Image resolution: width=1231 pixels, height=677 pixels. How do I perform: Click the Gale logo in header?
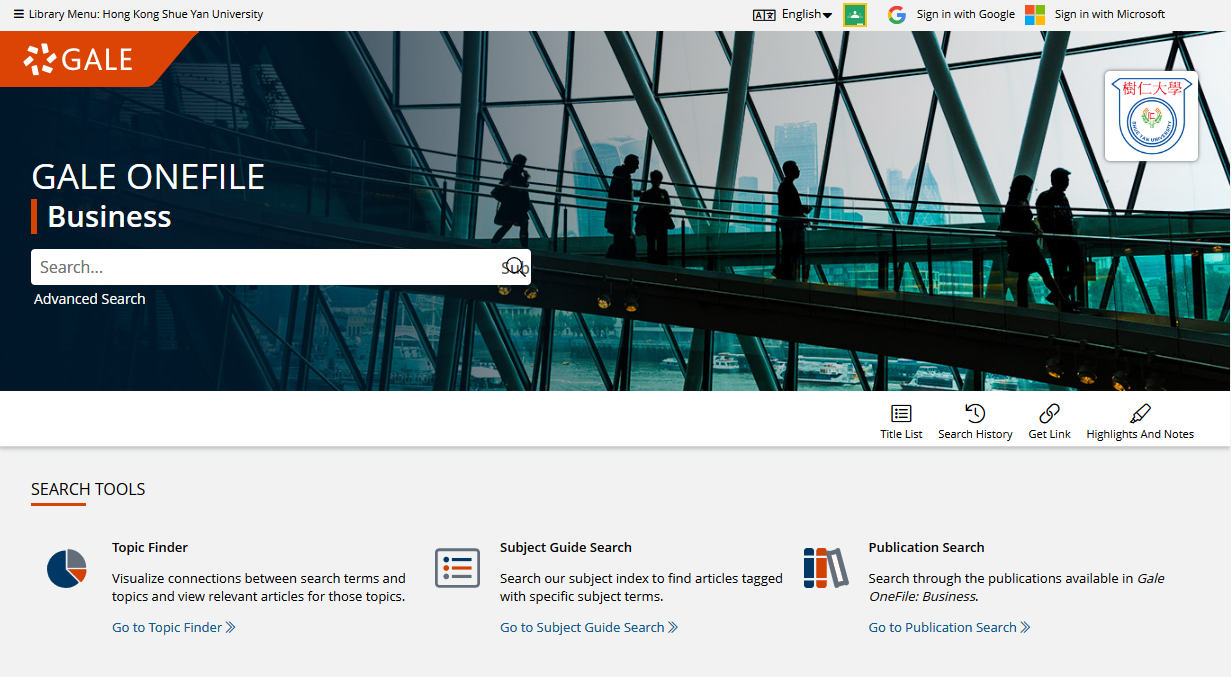[x=78, y=59]
